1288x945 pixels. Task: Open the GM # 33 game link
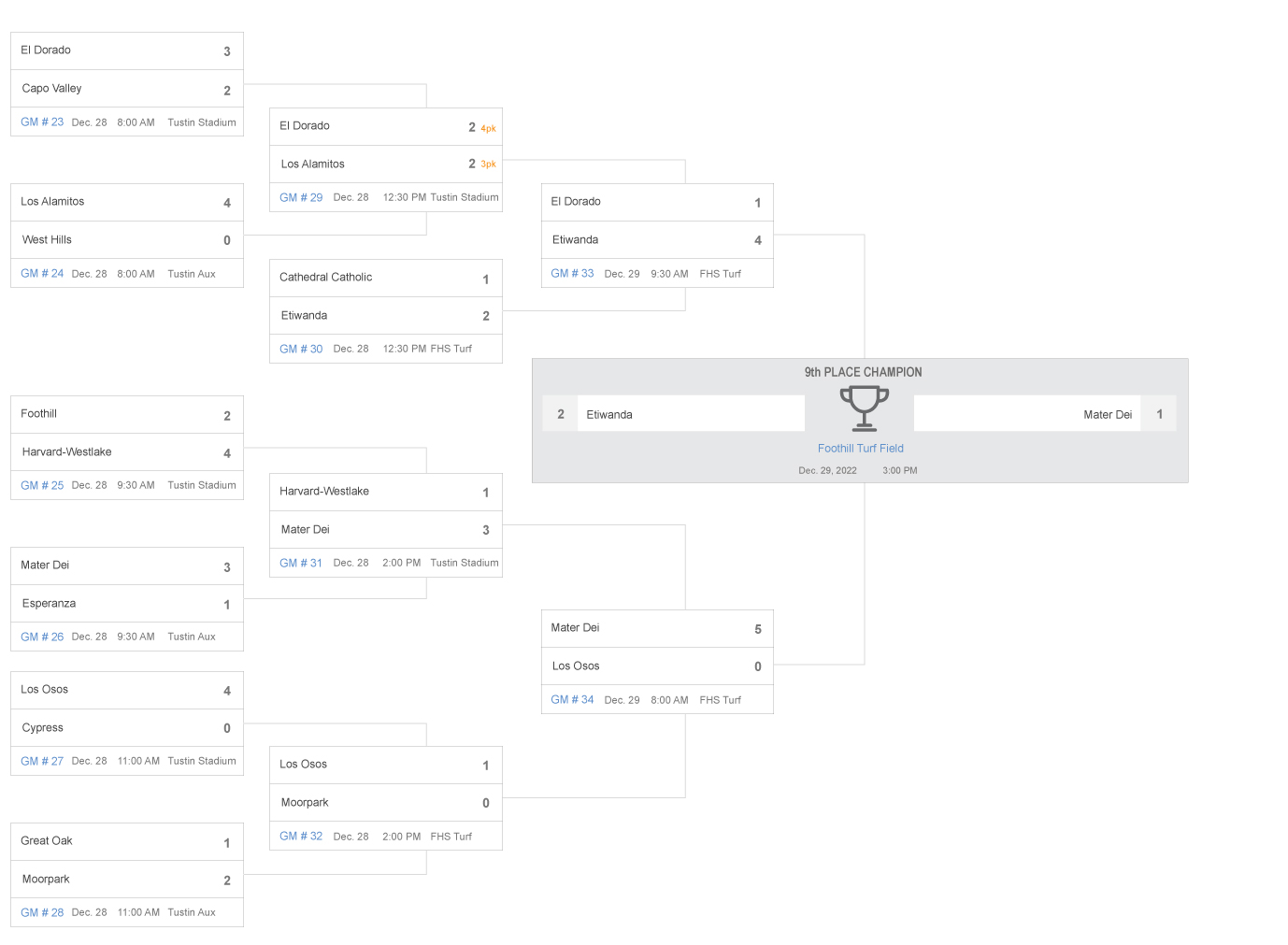[572, 274]
